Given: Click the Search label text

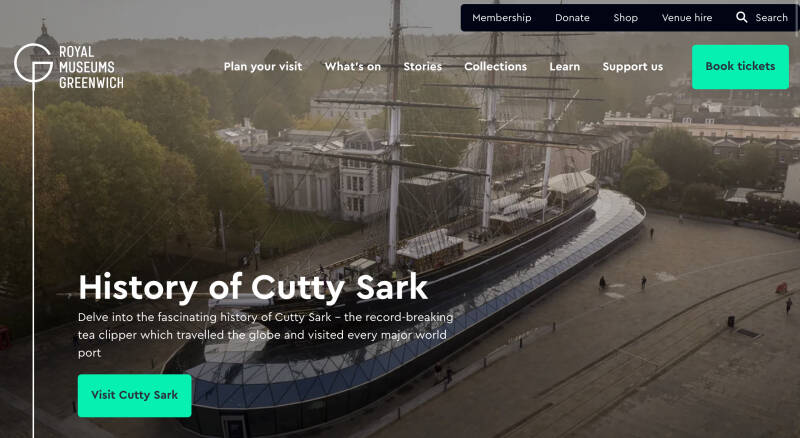Looking at the screenshot, I should [x=771, y=17].
